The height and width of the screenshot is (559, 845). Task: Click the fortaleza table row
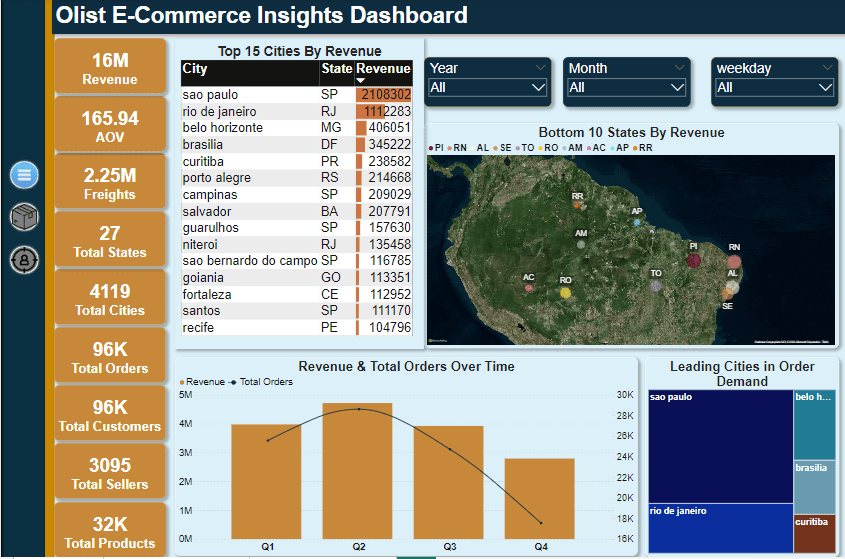pyautogui.click(x=297, y=294)
